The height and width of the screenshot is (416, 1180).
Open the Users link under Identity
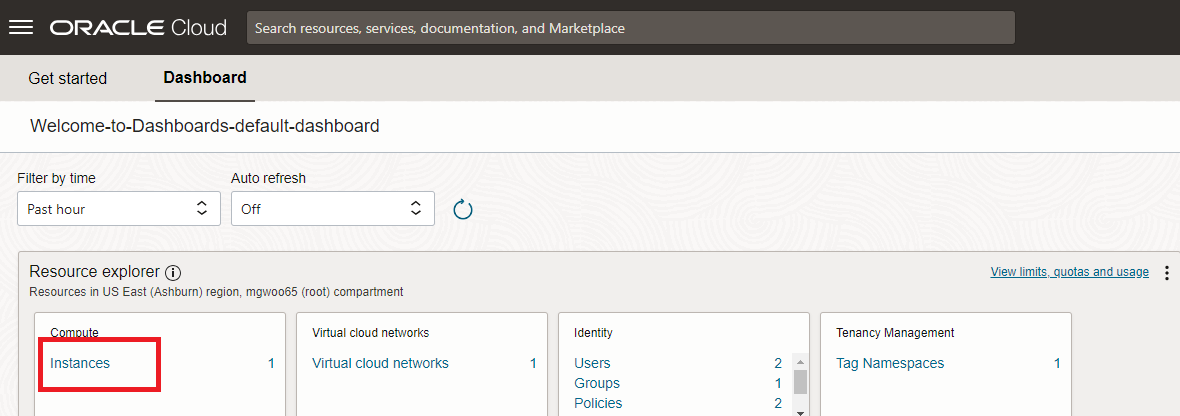click(592, 363)
